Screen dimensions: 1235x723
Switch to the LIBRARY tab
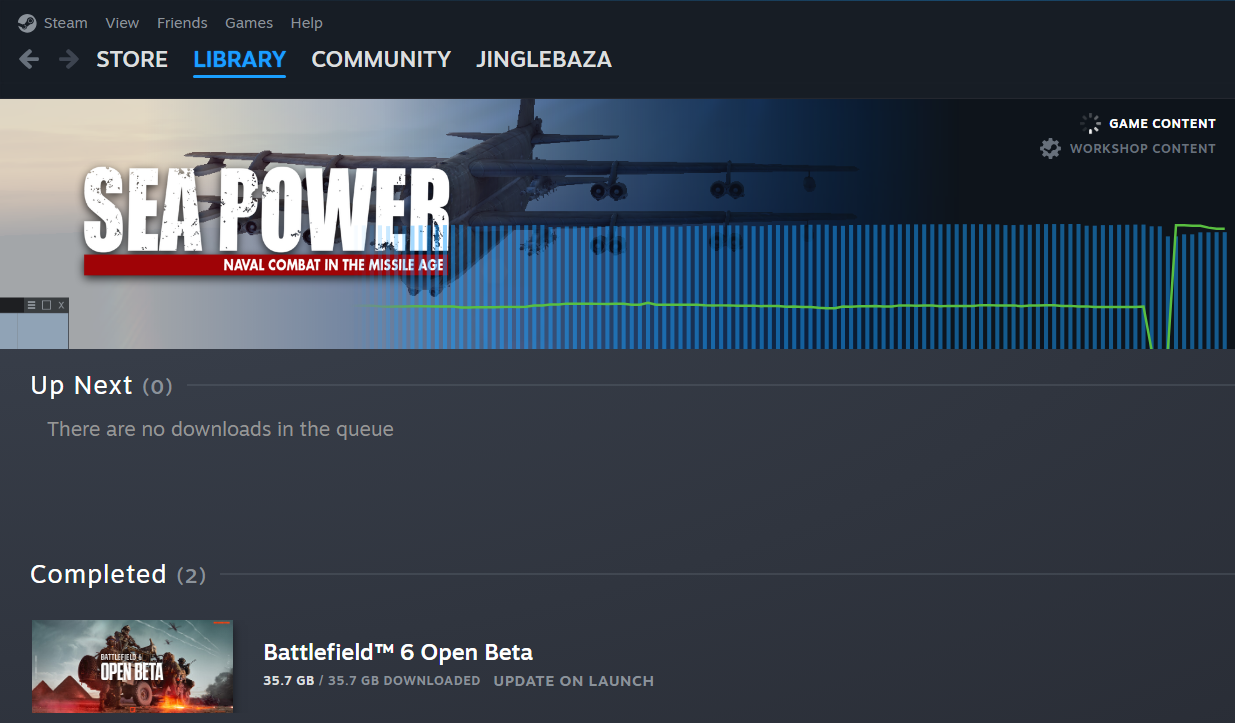coord(240,60)
